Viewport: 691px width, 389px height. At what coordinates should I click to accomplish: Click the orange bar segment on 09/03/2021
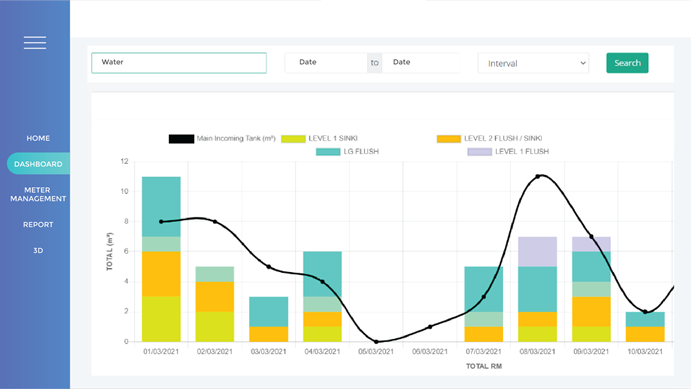tap(591, 311)
